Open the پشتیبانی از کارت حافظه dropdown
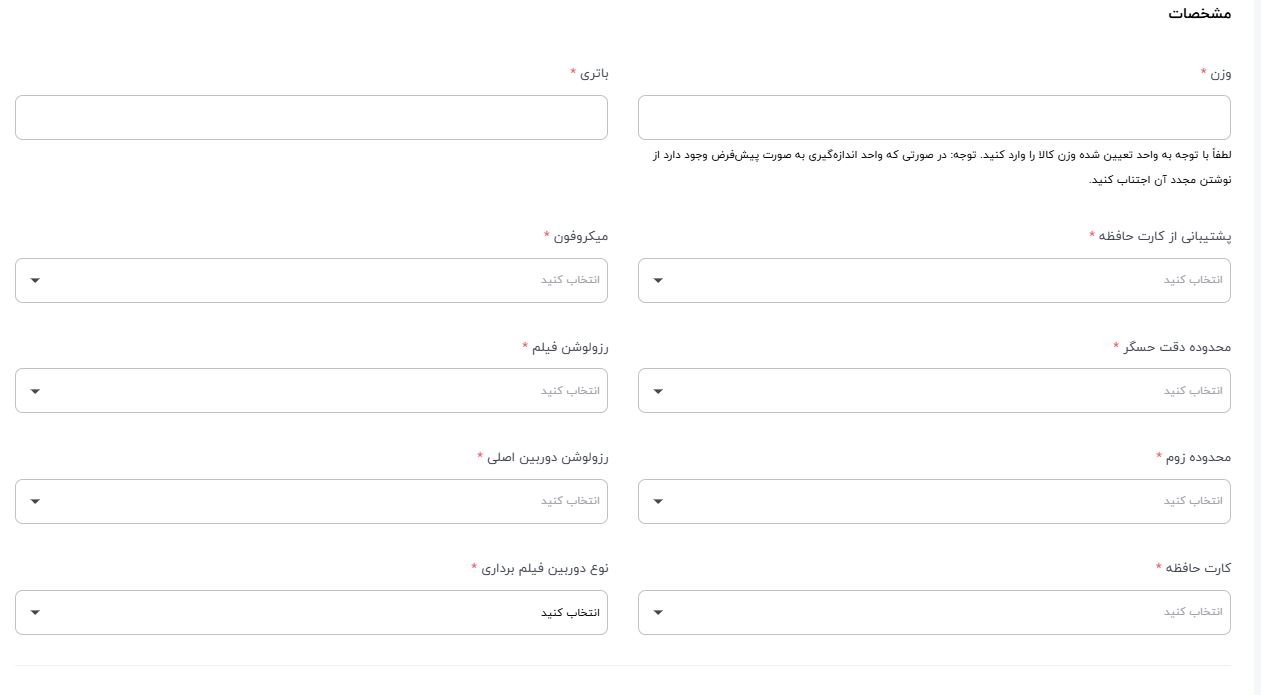 [934, 280]
